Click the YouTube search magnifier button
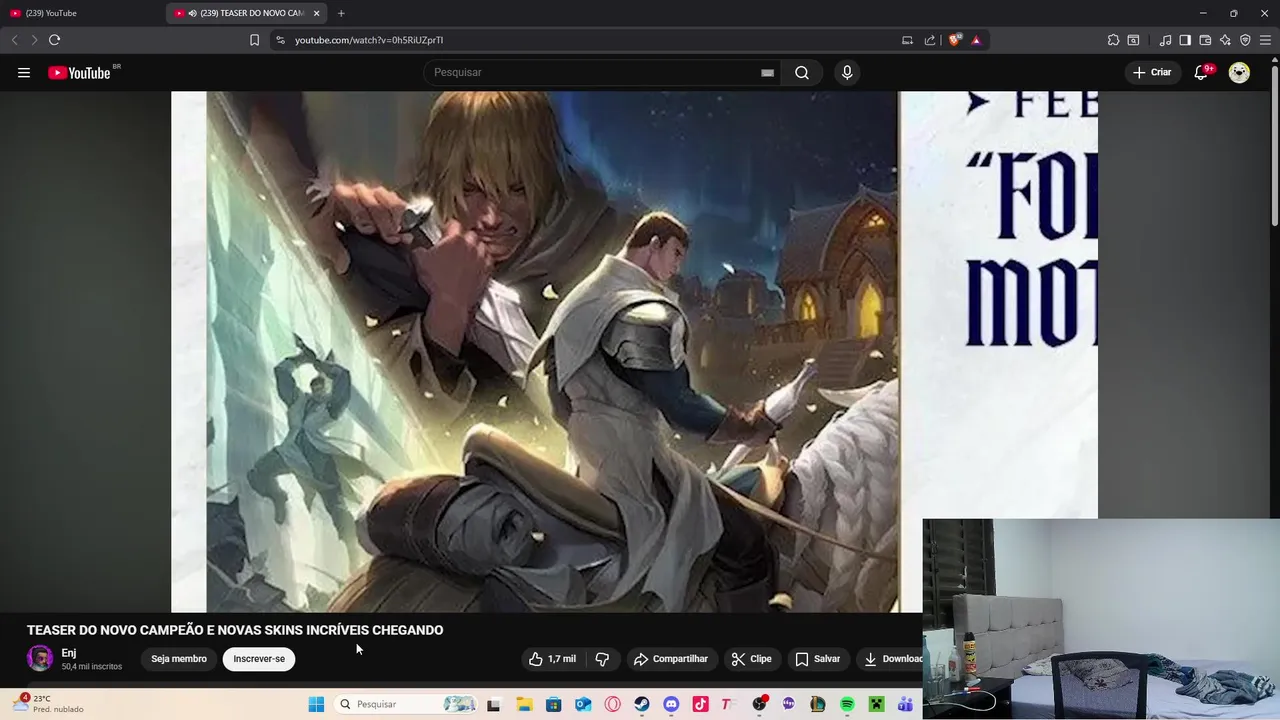Screen dimensions: 1280x720 (802, 72)
